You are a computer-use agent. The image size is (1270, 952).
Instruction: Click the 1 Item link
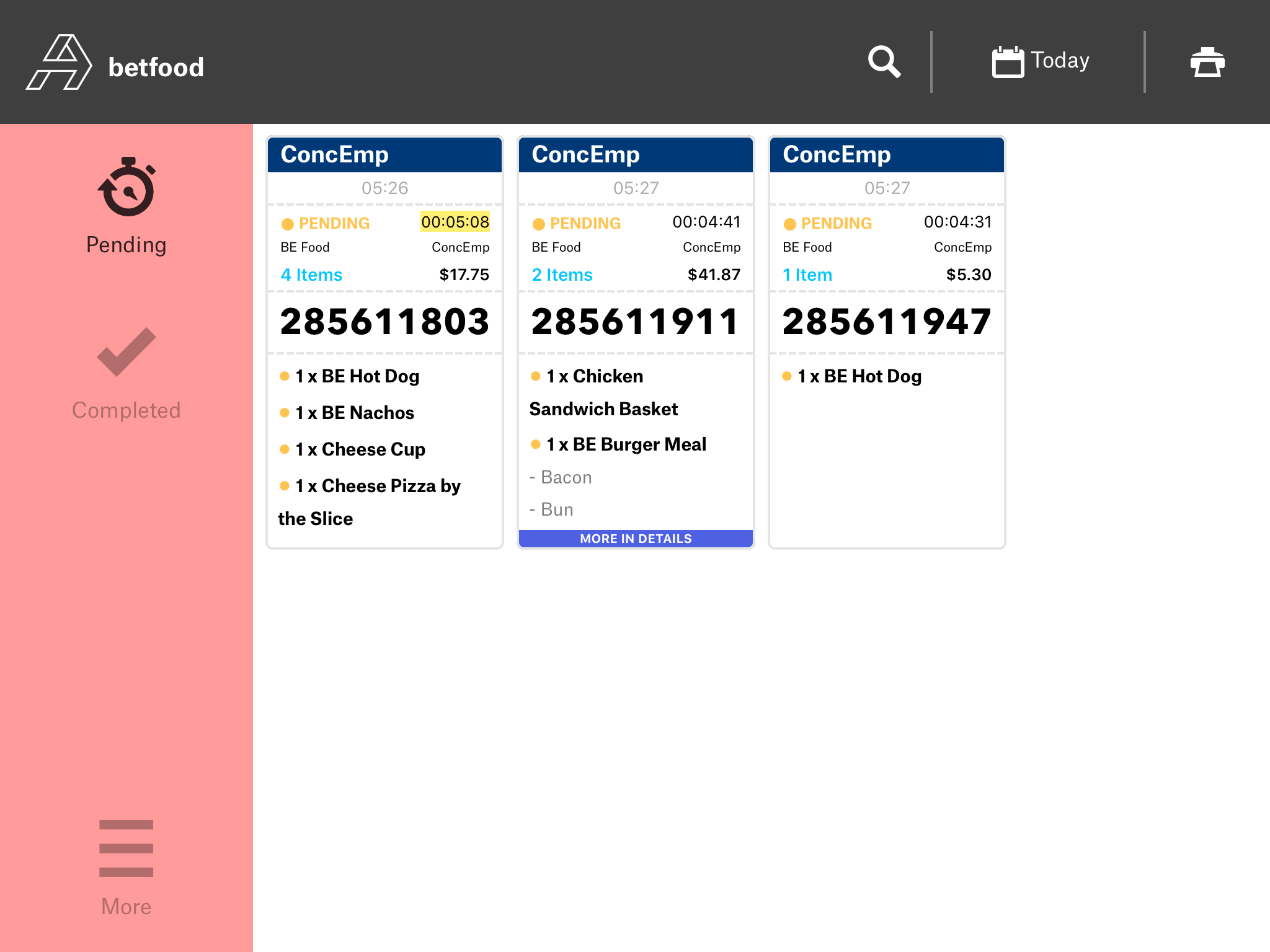pos(807,275)
